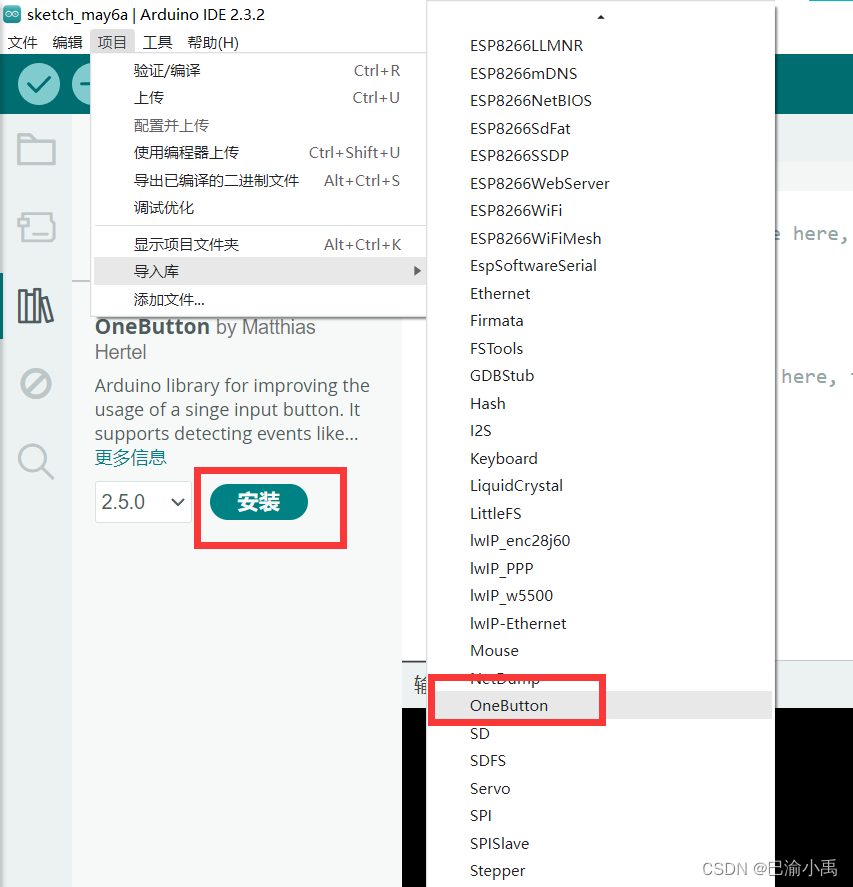
Task: Click the Verify checkmark toolbar button
Action: pyautogui.click(x=38, y=84)
